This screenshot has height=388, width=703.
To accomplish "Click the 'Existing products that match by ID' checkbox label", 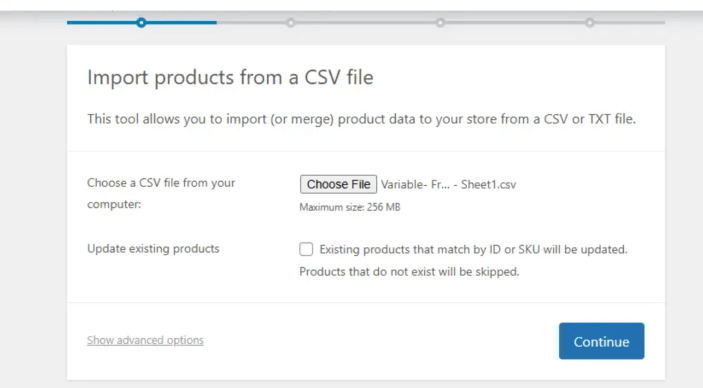I will (473, 249).
